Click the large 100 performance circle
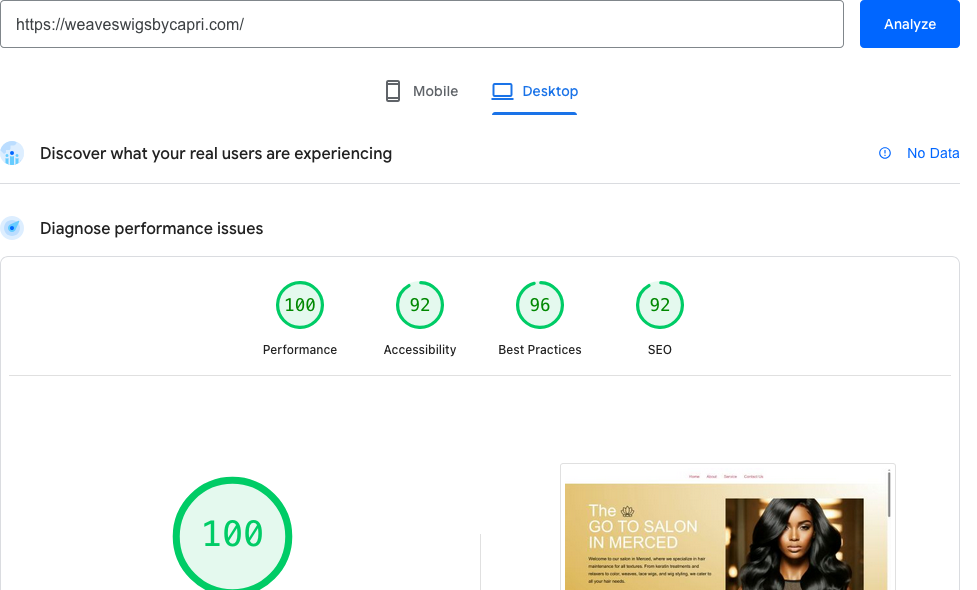The width and height of the screenshot is (977, 590). [233, 534]
